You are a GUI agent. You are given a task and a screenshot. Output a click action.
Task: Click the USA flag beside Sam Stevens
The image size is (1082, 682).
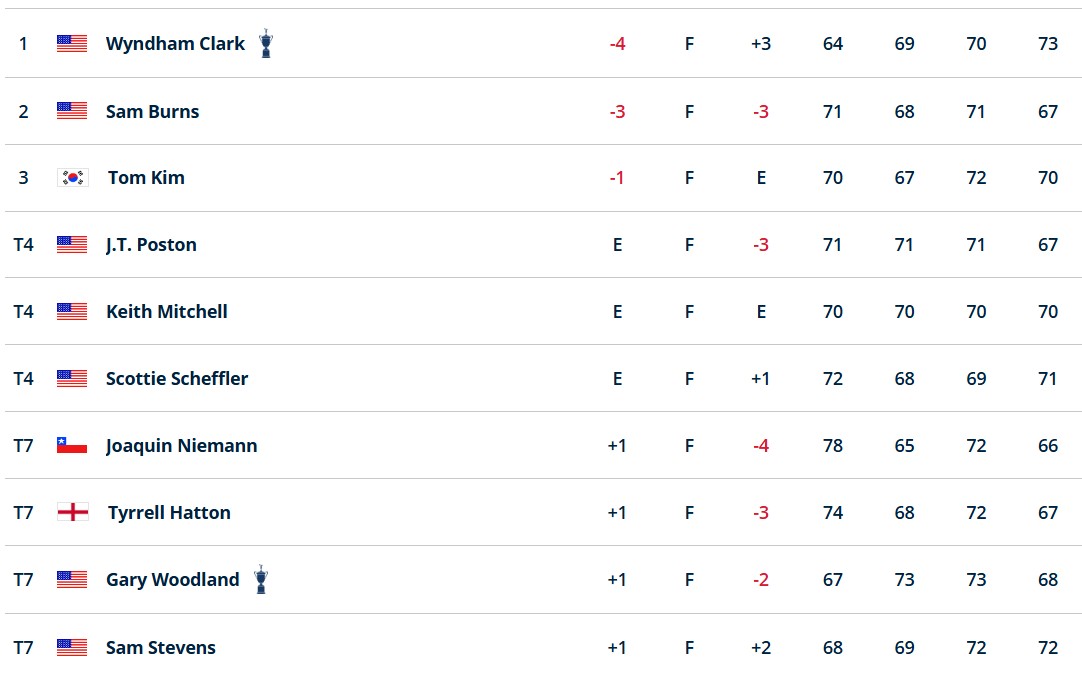[x=72, y=647]
